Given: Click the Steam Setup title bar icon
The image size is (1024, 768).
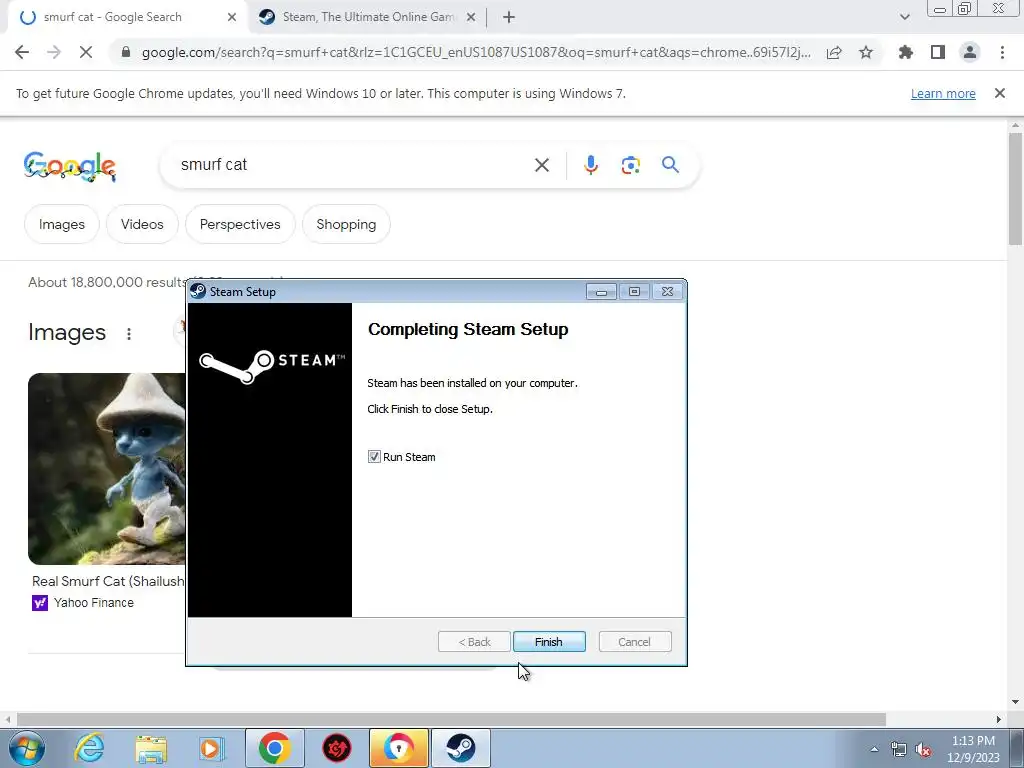Looking at the screenshot, I should click(198, 291).
